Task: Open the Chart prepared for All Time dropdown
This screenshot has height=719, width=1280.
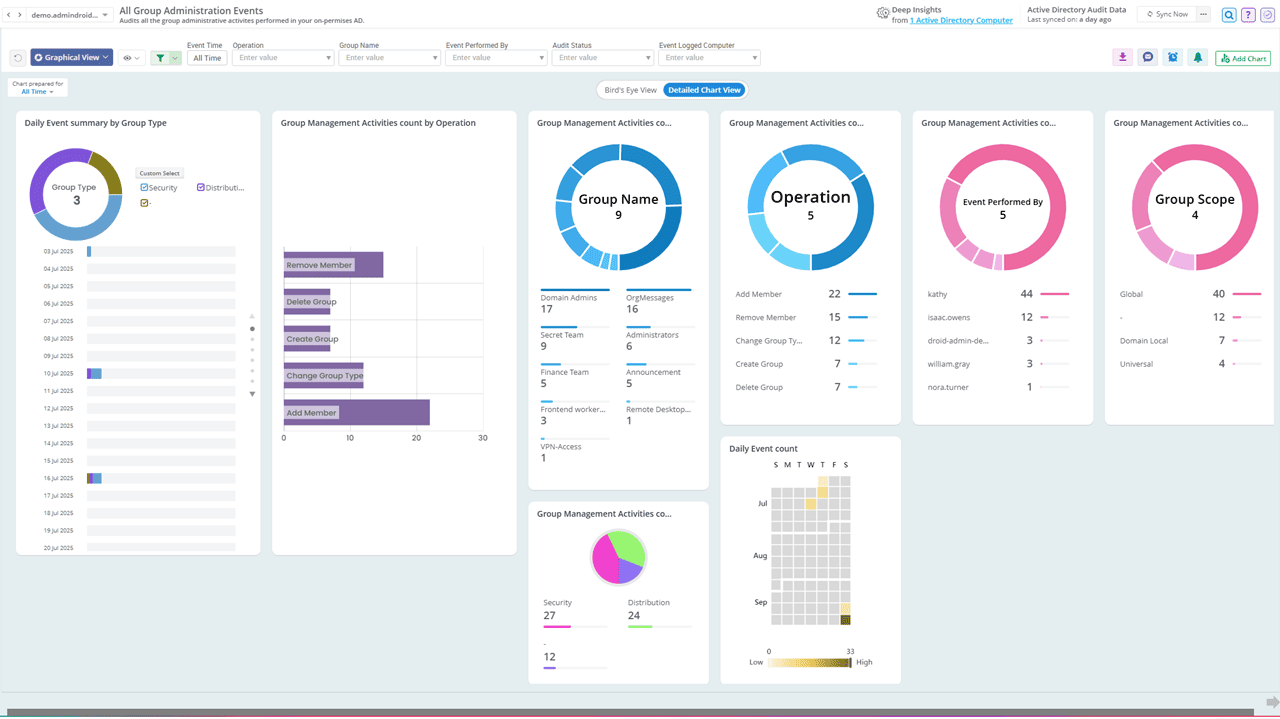Action: tap(38, 91)
